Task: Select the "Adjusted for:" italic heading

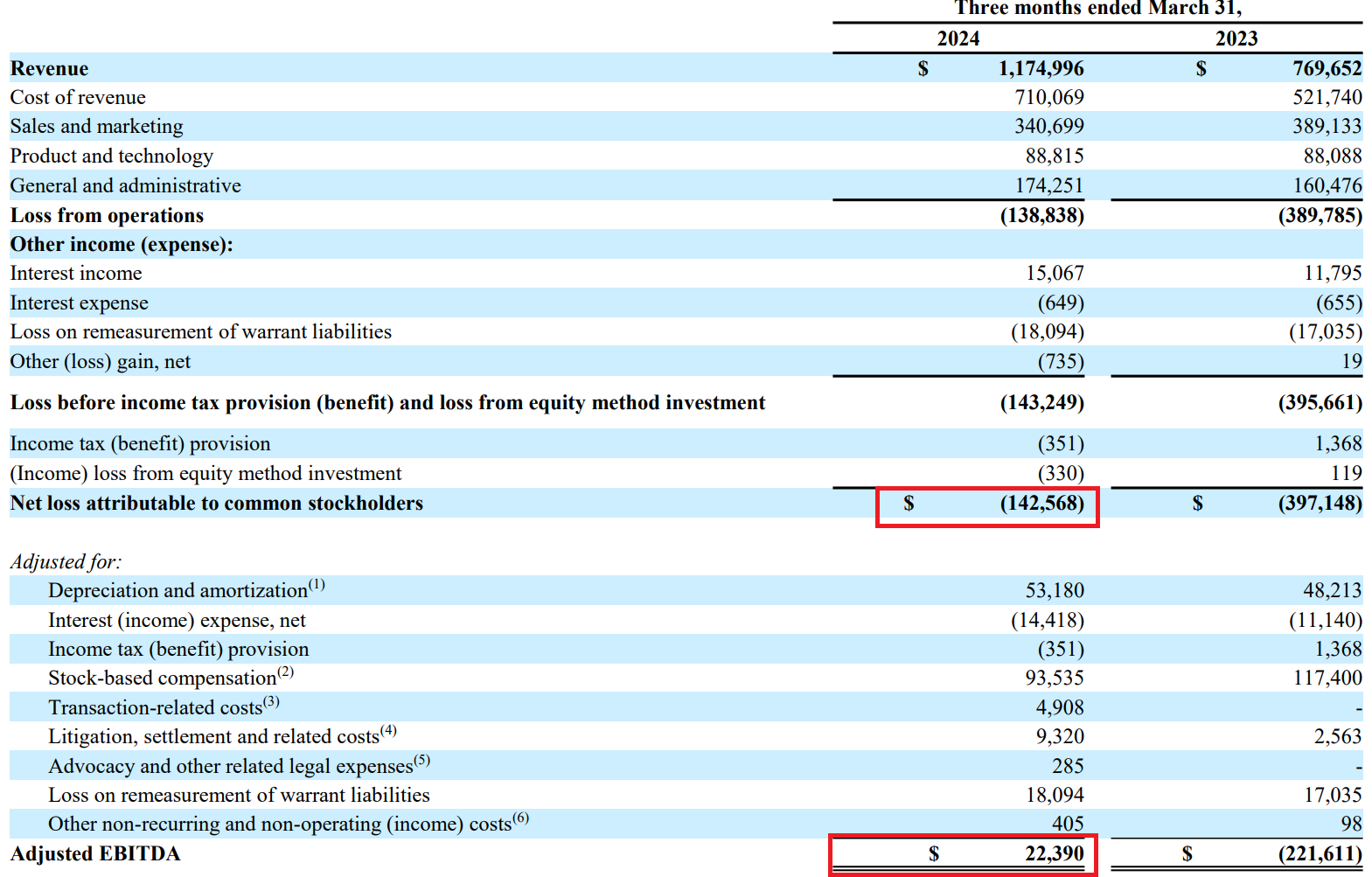Action: coord(66,561)
